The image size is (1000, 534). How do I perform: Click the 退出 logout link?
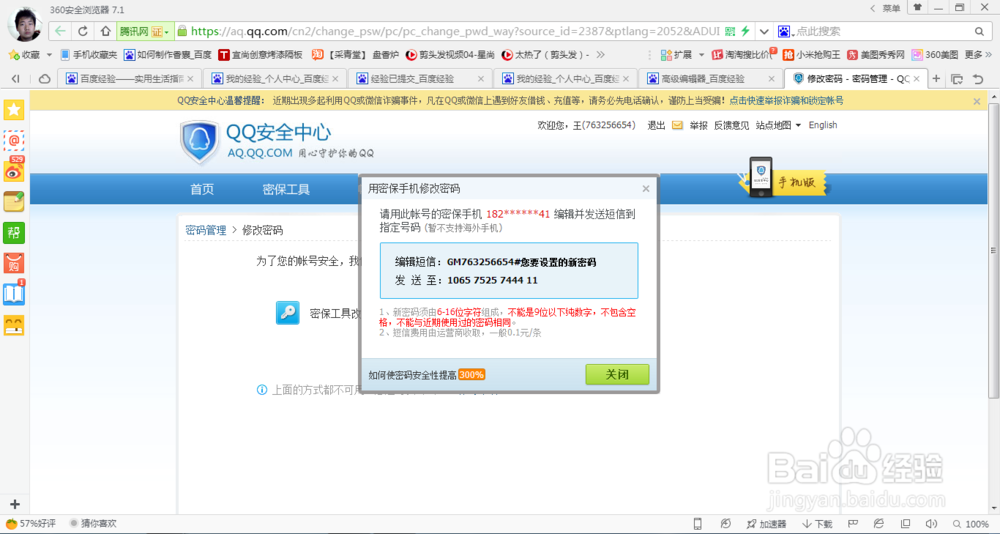656,125
